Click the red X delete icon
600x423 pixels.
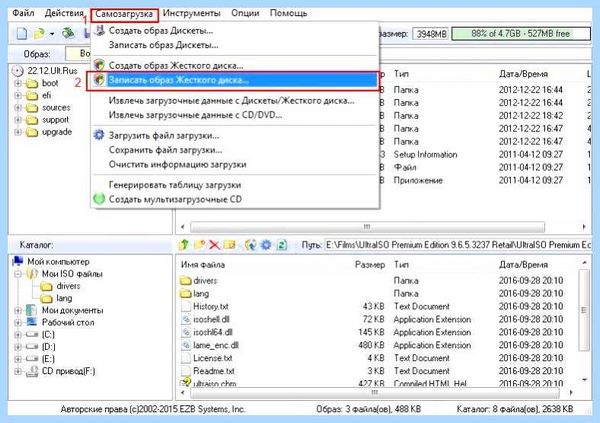[214, 245]
